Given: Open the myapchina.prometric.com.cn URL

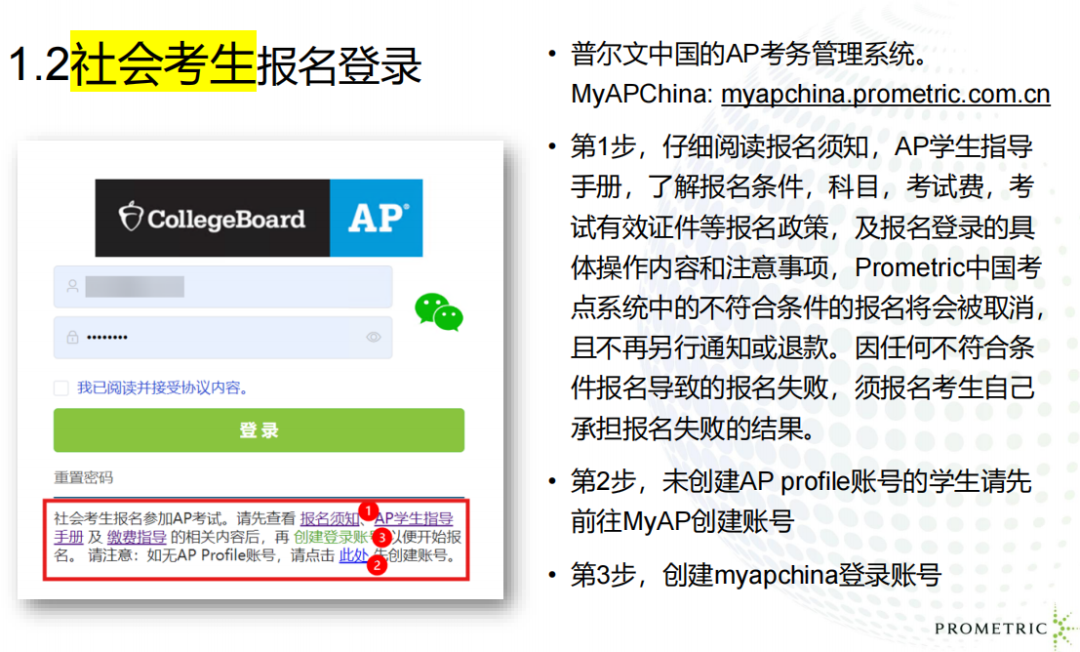Looking at the screenshot, I should 885,94.
